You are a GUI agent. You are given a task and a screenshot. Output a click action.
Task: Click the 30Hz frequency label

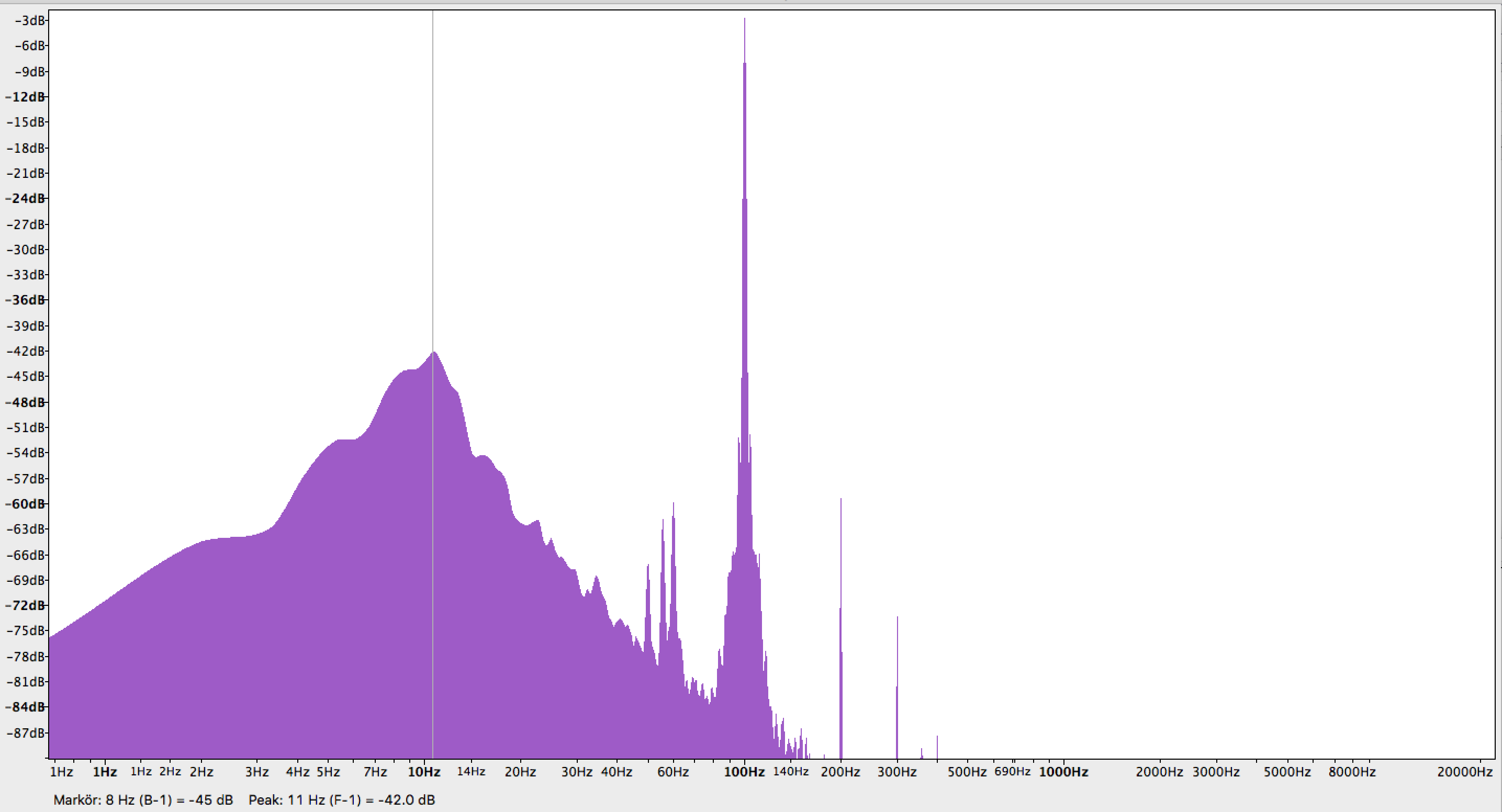577,772
